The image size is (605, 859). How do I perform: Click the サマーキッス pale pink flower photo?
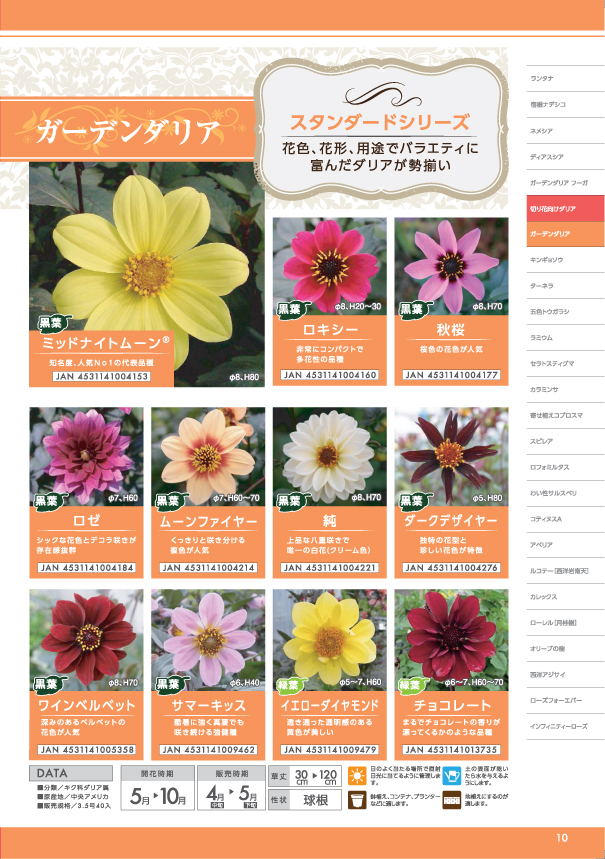[x=208, y=640]
